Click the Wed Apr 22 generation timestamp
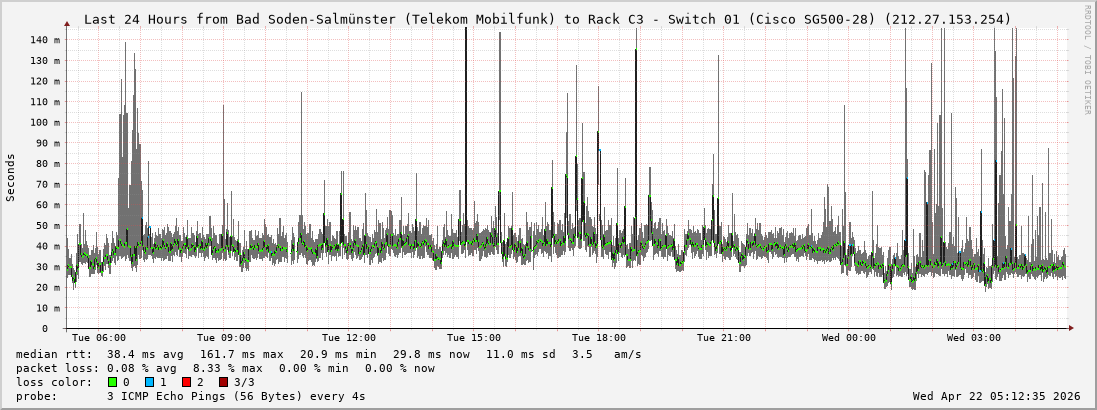 click(x=996, y=396)
